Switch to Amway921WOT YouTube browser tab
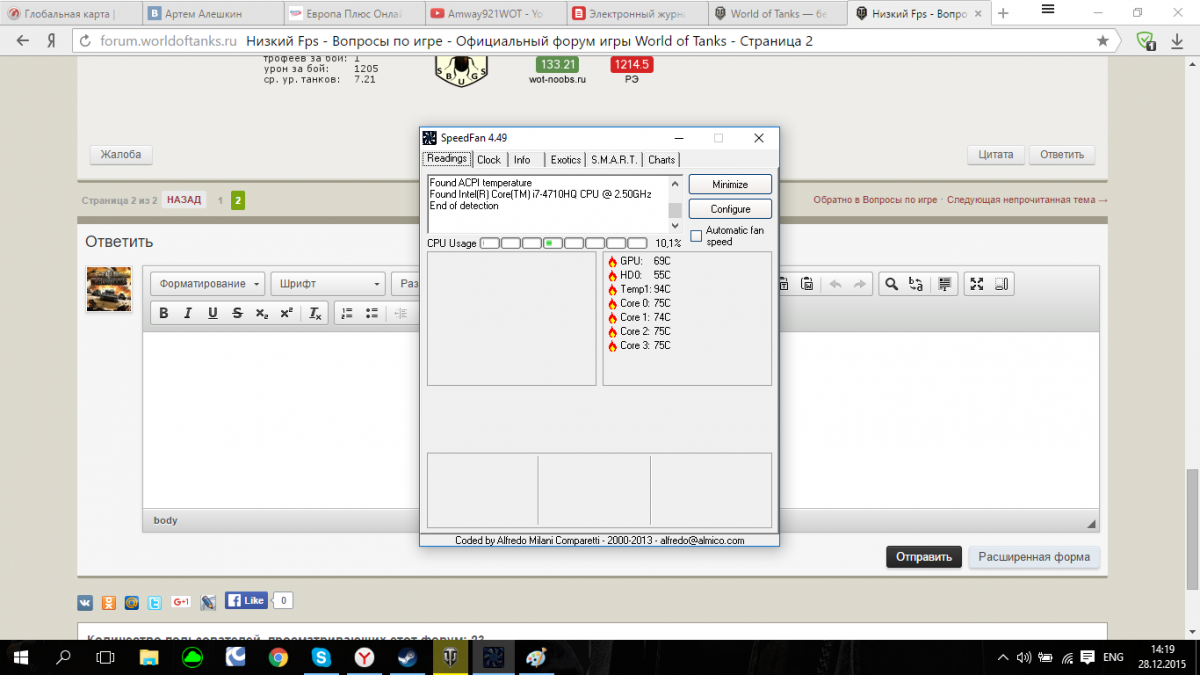 (494, 14)
